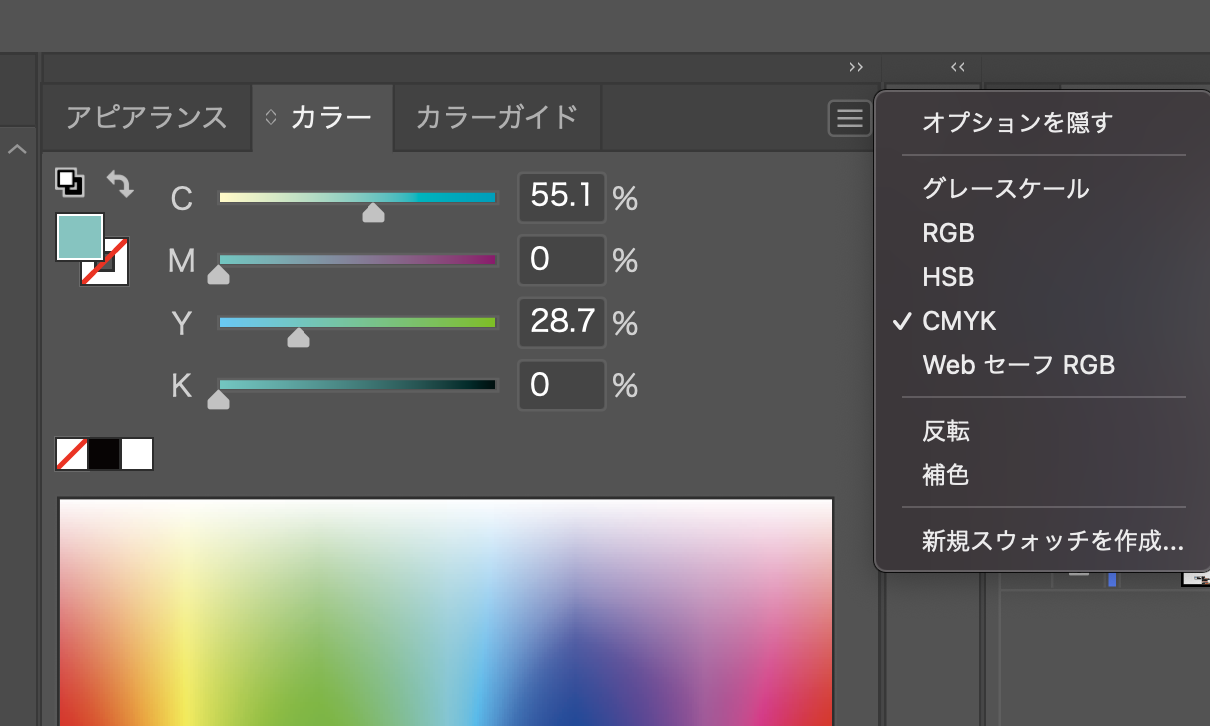Click the cyan C slider track

[x=358, y=197]
